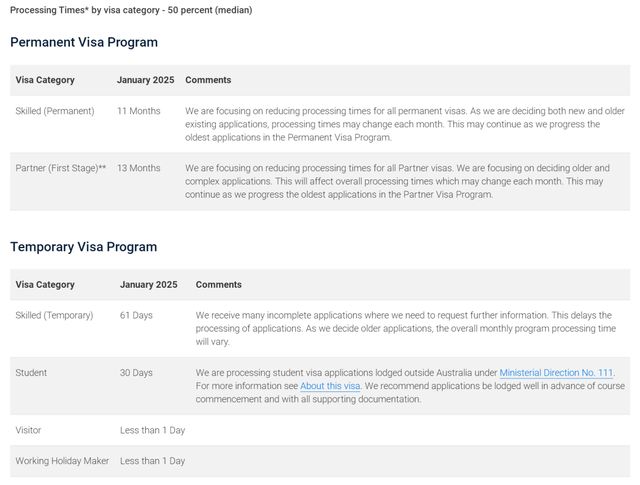Click Comments header in Permanent Visa table
The height and width of the screenshot is (485, 640).
(208, 80)
